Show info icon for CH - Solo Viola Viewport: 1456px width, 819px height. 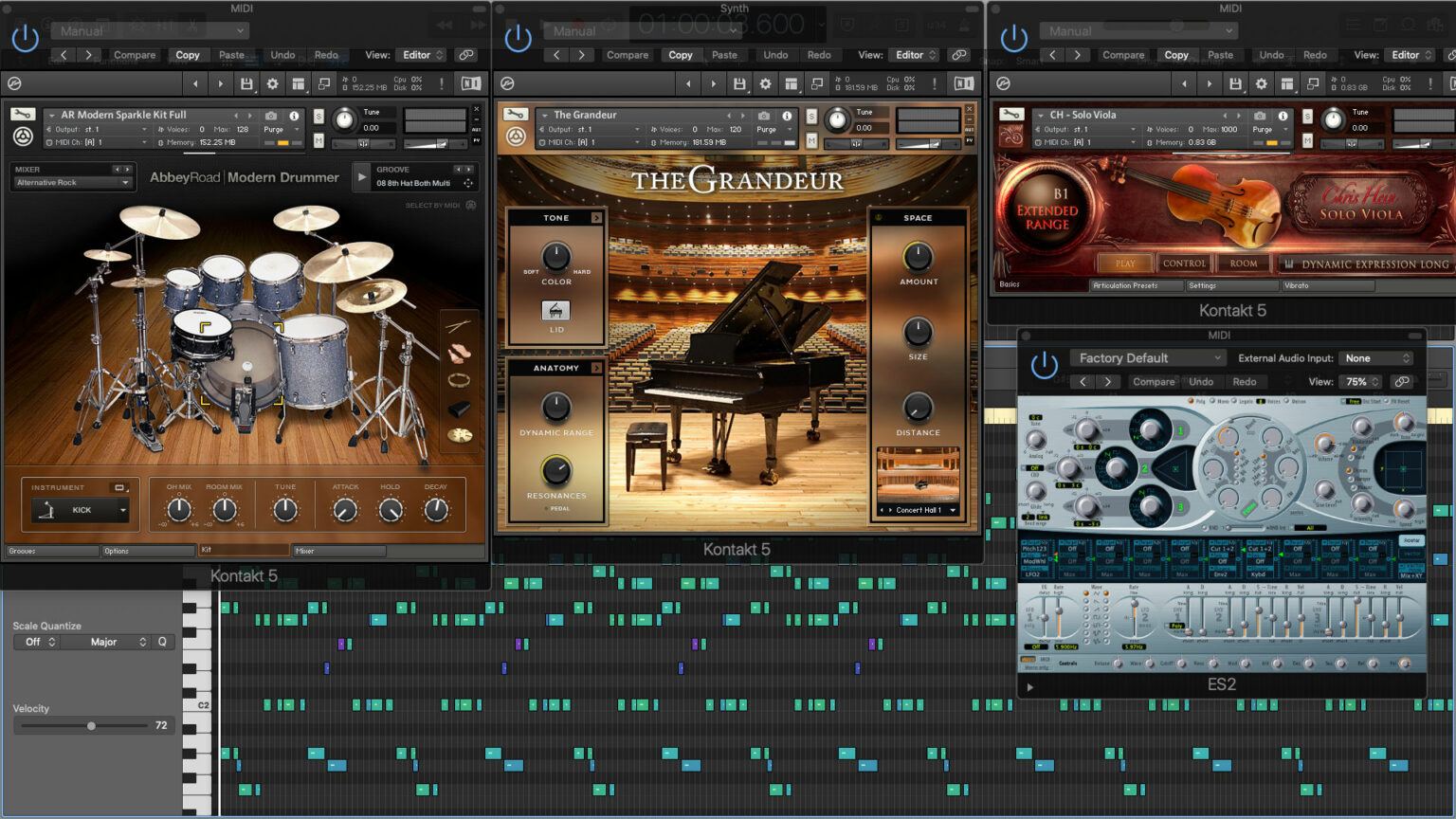pyautogui.click(x=1283, y=116)
